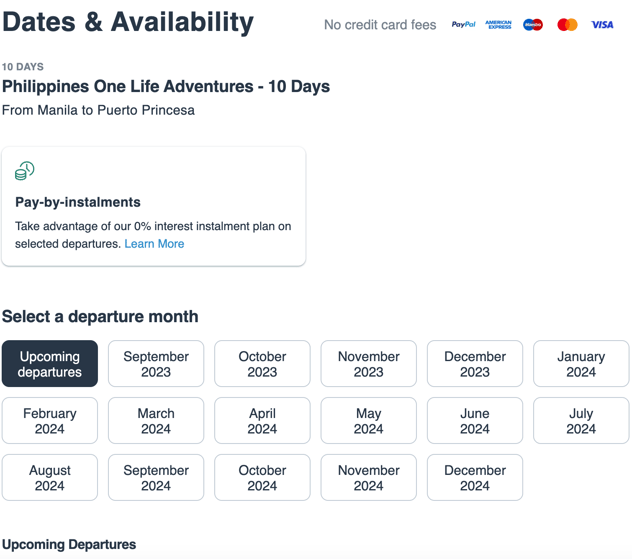
Task: Click the PayPal payment icon
Action: click(x=463, y=25)
